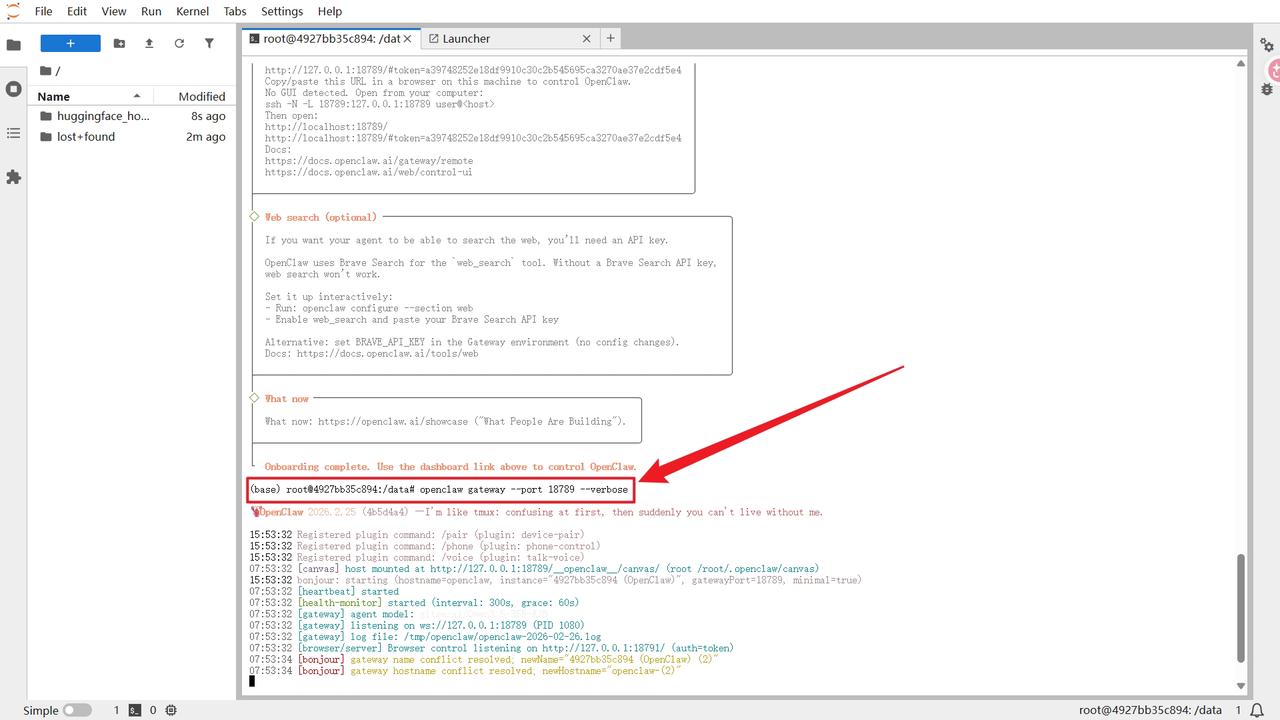Open the Help menu
This screenshot has width=1280, height=720.
[x=329, y=11]
